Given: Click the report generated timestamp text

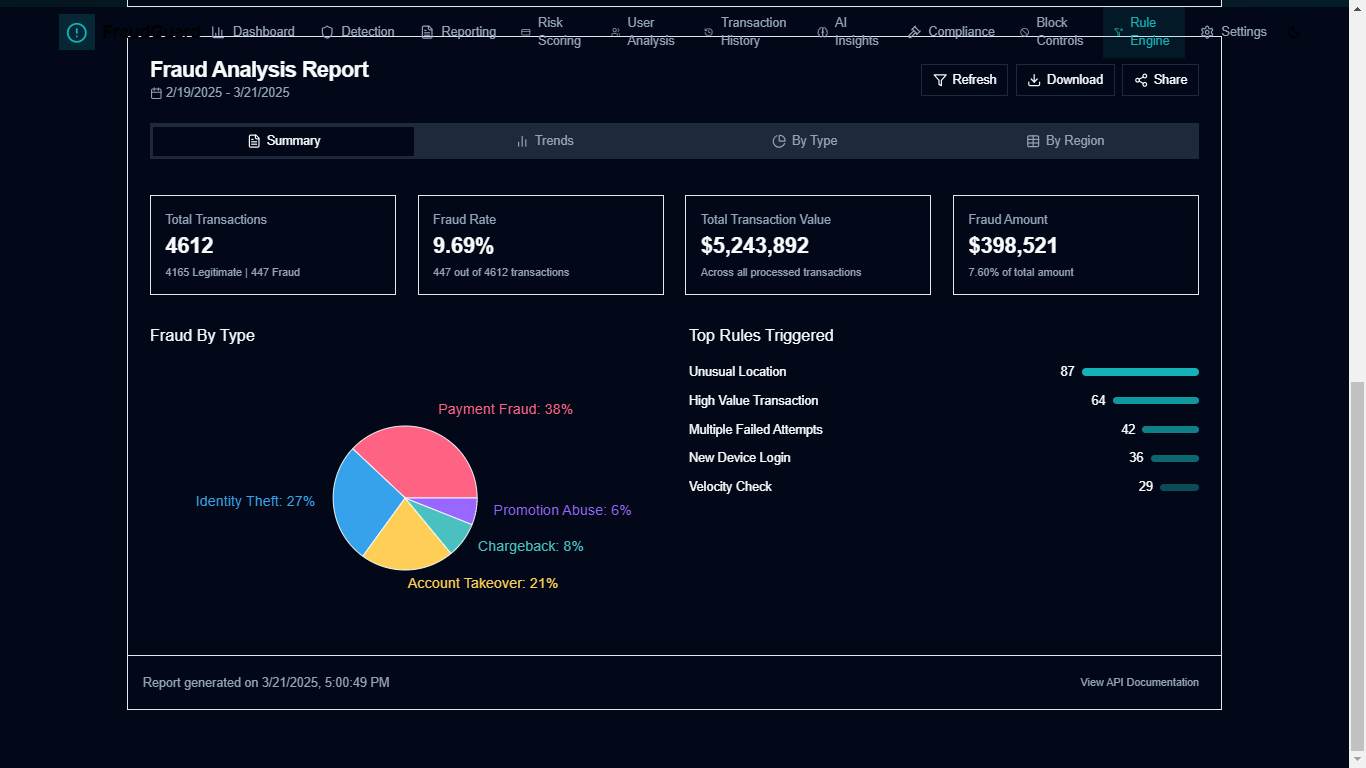Looking at the screenshot, I should click(266, 683).
